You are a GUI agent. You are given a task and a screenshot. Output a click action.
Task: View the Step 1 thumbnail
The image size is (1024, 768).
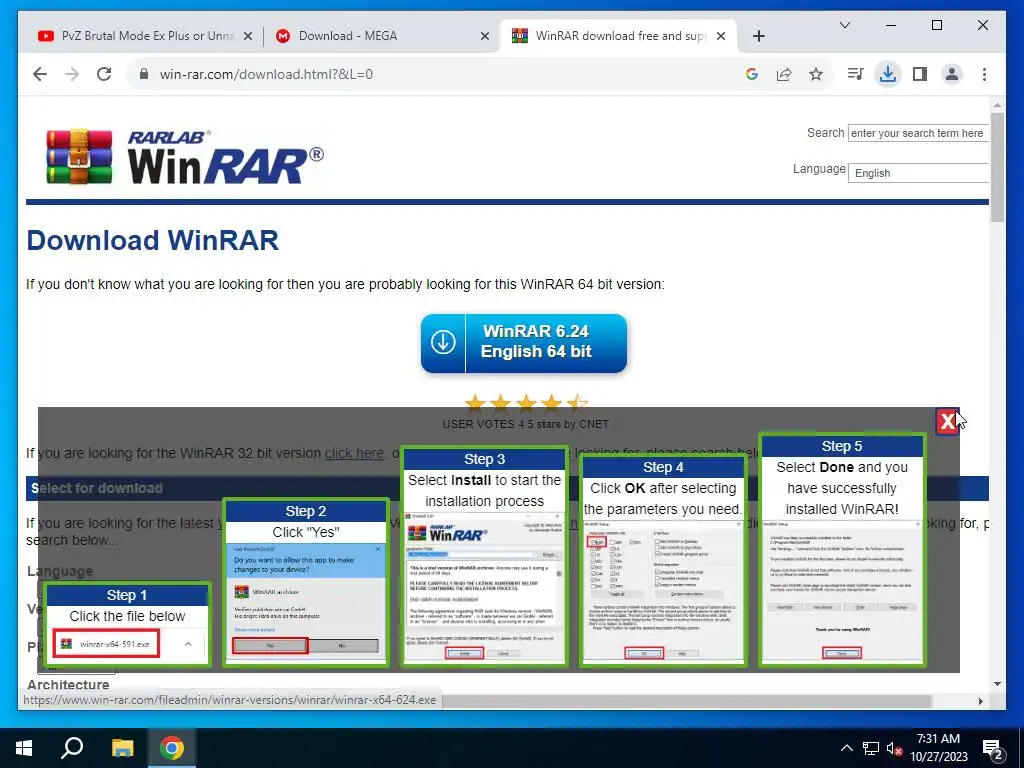point(127,624)
